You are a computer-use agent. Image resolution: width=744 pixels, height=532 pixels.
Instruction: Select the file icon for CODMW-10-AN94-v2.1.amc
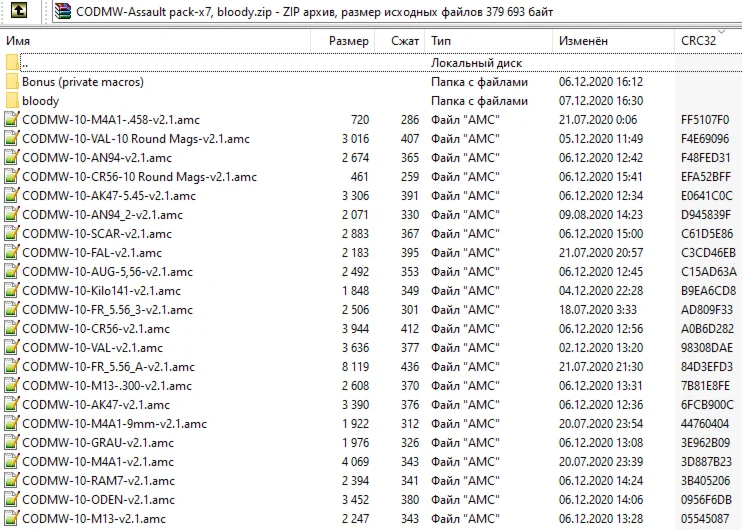pyautogui.click(x=12, y=157)
